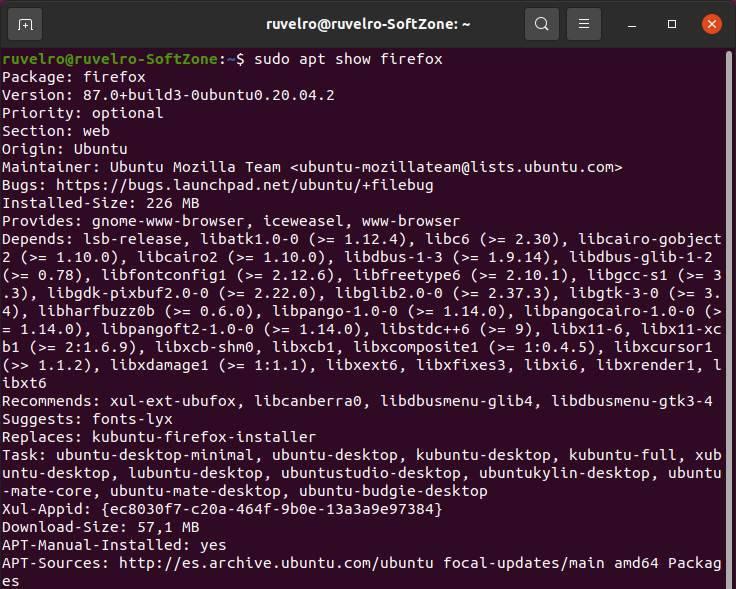Click the ruvelro@ruvelro-SoftZone window title
This screenshot has height=589, width=736.
coord(368,24)
